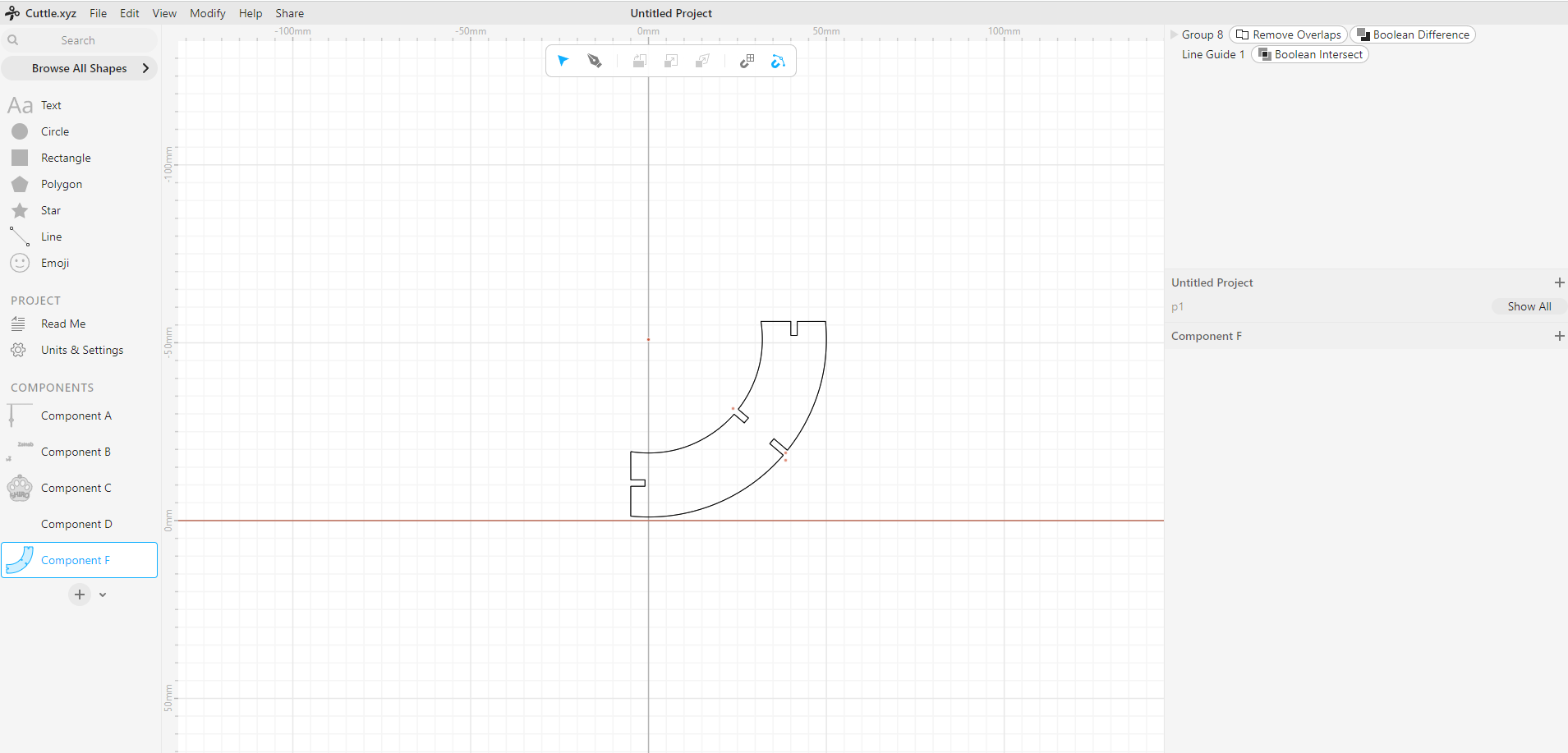Select the Line Guide 1 layer
The width and height of the screenshot is (1568, 753).
click(x=1213, y=54)
